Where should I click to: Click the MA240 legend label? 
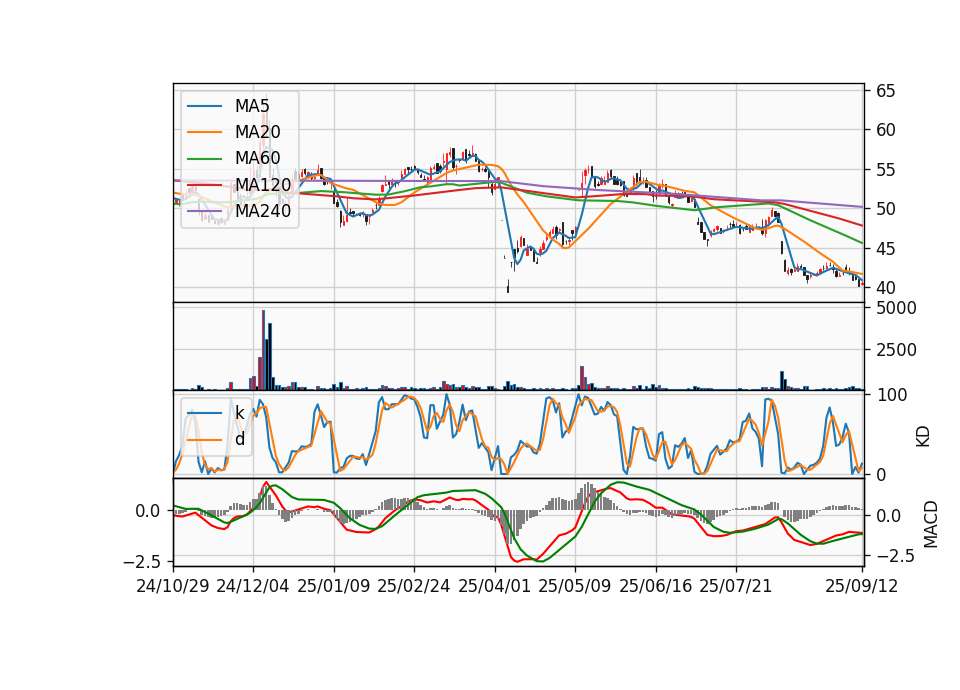[x=263, y=211]
